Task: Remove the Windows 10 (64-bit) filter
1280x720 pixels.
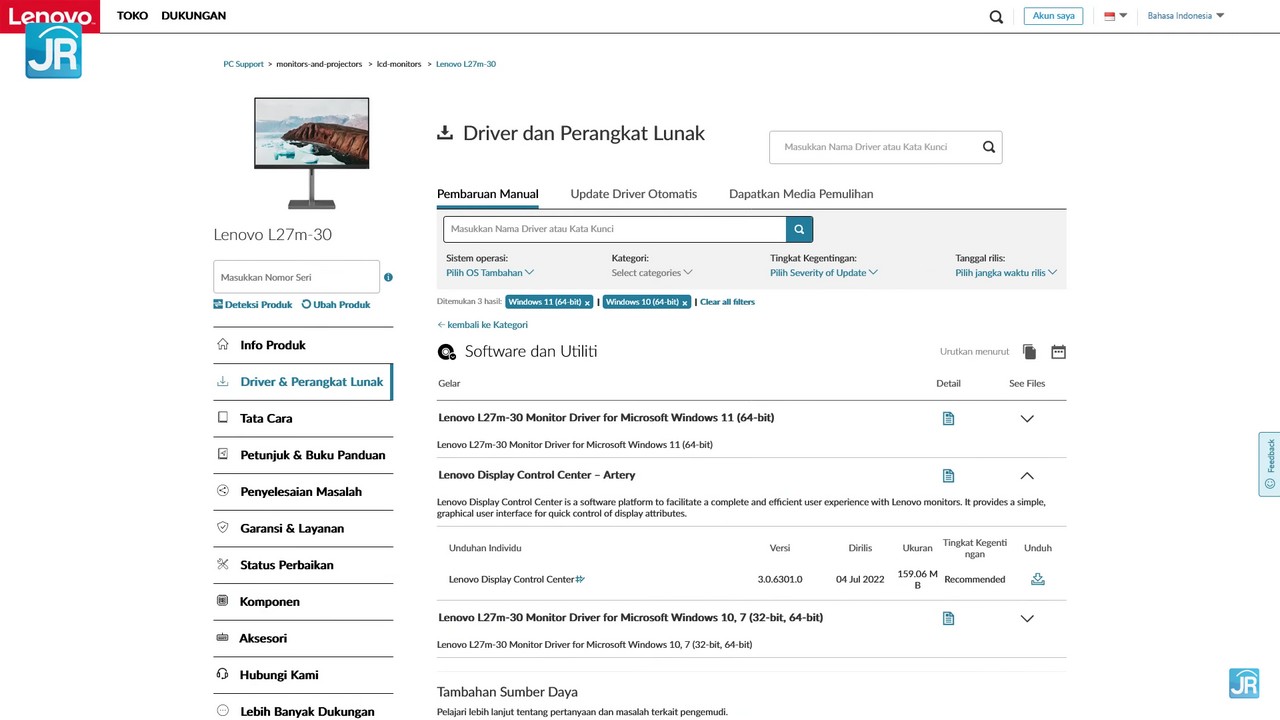Action: (684, 302)
